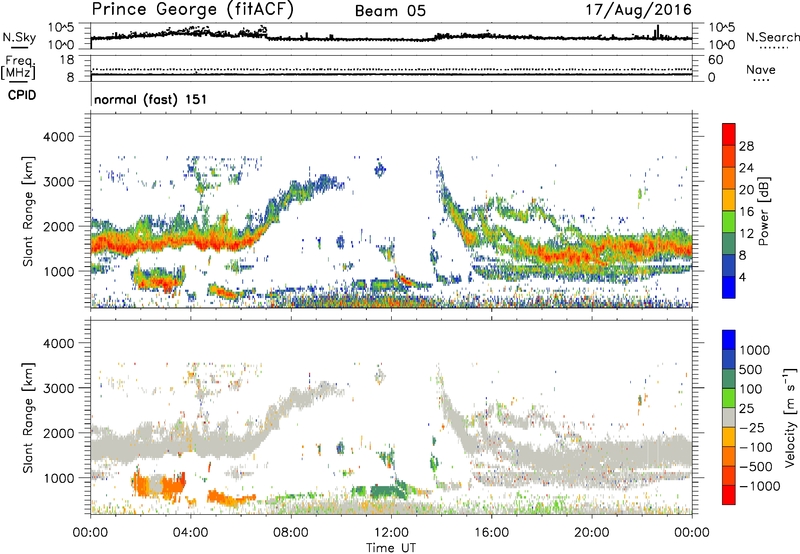Click the 'Beam 05' label

tap(390, 11)
